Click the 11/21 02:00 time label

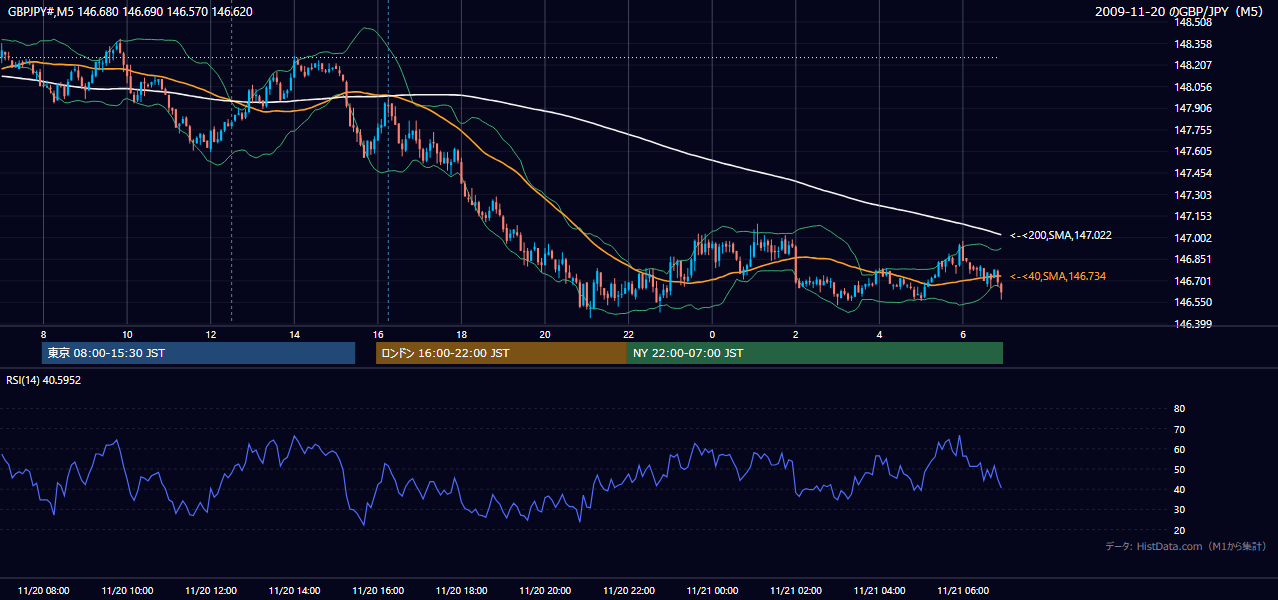(x=796, y=591)
